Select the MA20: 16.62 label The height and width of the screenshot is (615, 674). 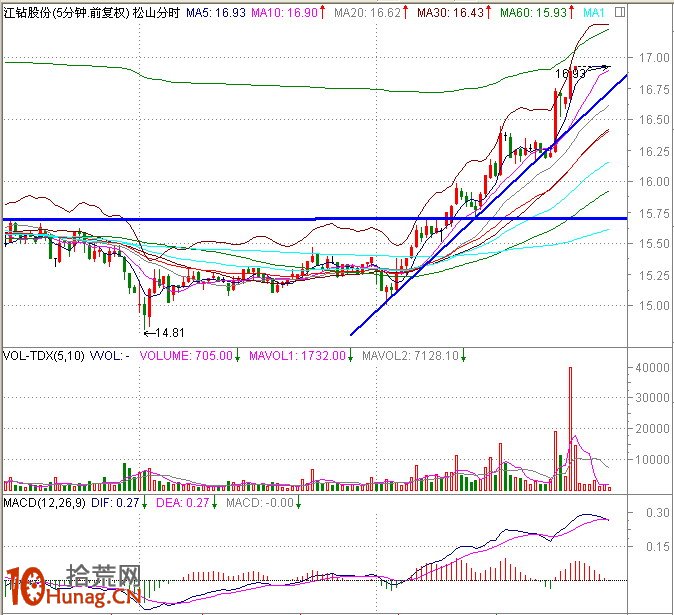[x=368, y=13]
